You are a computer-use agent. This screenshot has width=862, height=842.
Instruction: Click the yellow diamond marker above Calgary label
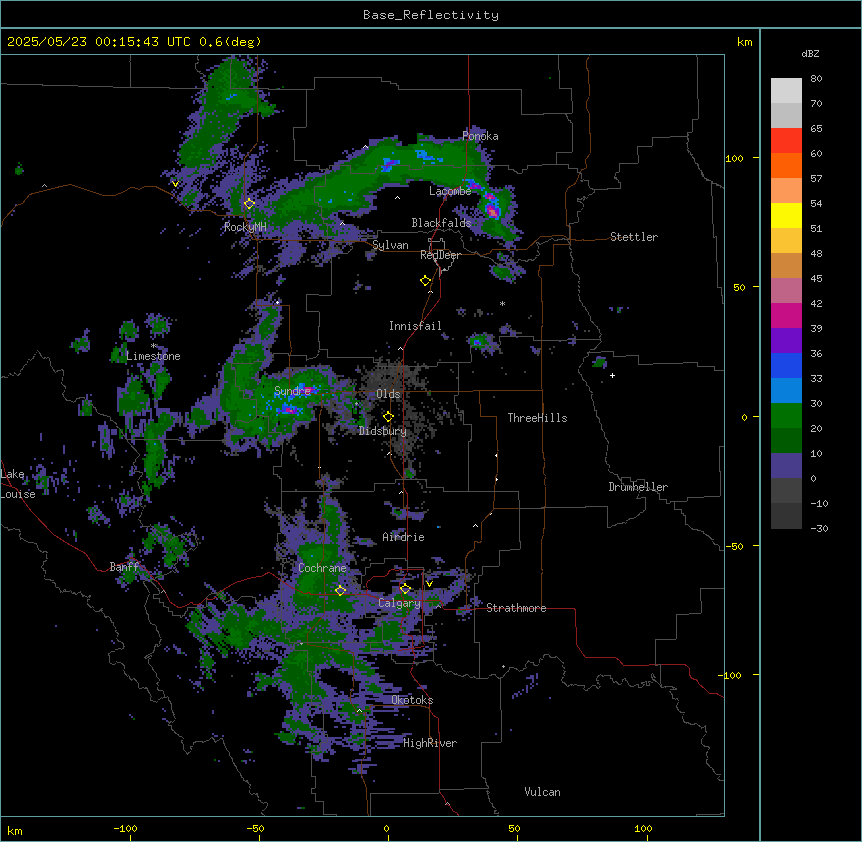405,589
